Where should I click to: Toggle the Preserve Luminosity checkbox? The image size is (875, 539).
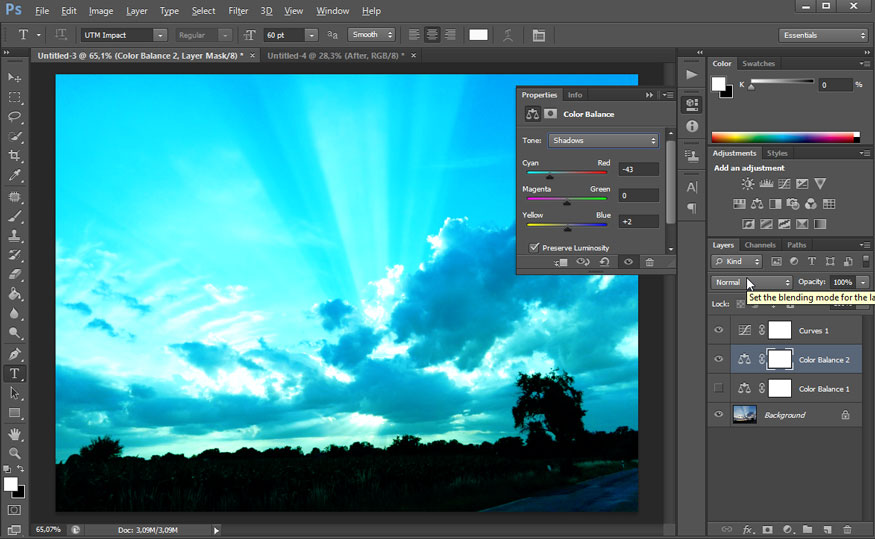tap(534, 247)
